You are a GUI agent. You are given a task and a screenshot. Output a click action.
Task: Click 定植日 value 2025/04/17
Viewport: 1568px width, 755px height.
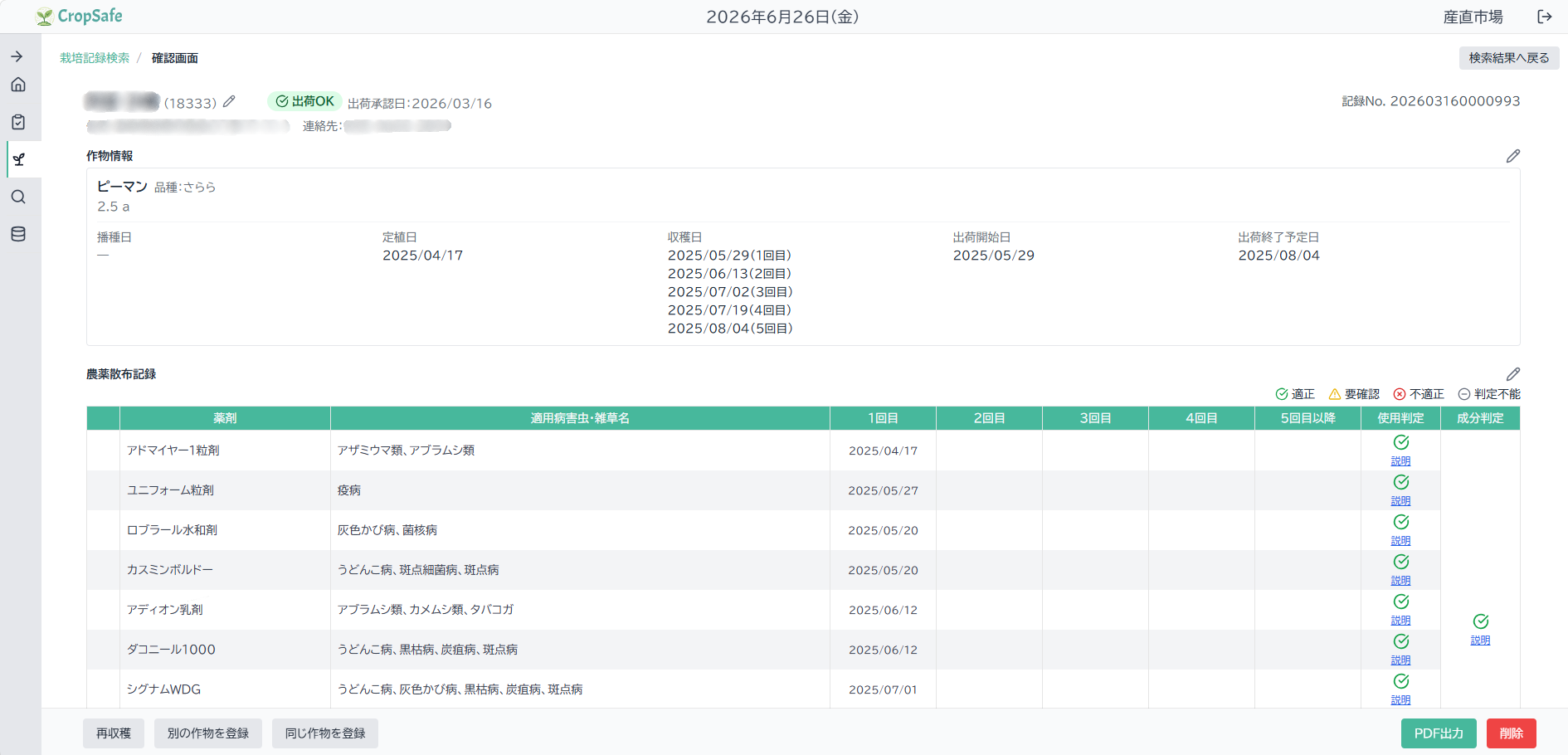(422, 256)
